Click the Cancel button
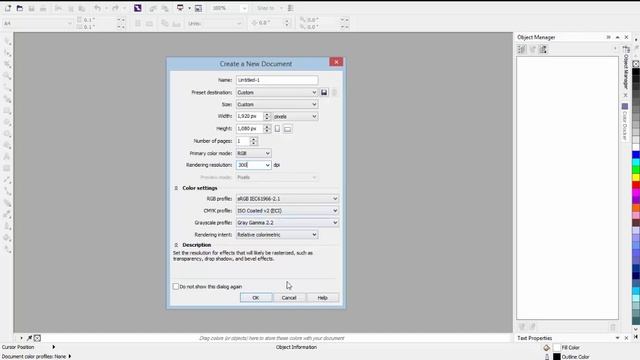Screen dimensions: 640x360 289,298
